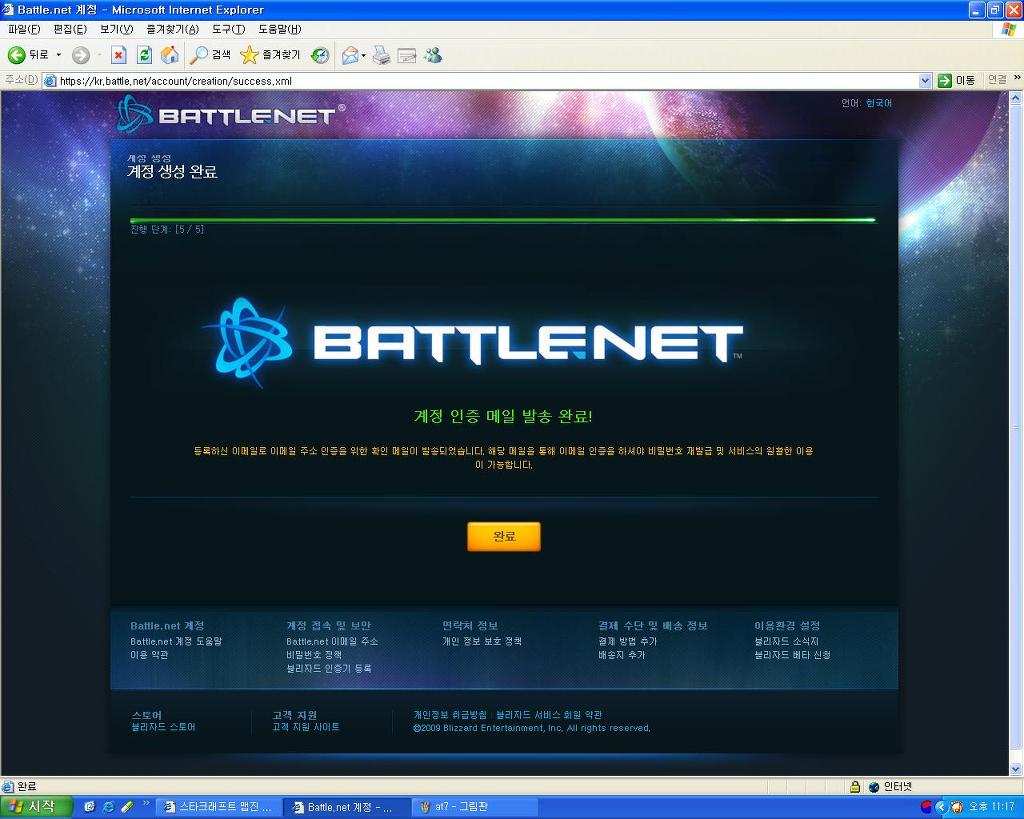This screenshot has width=1024, height=819.
Task: Open the 블리자드 소식지 link
Action: (x=786, y=641)
